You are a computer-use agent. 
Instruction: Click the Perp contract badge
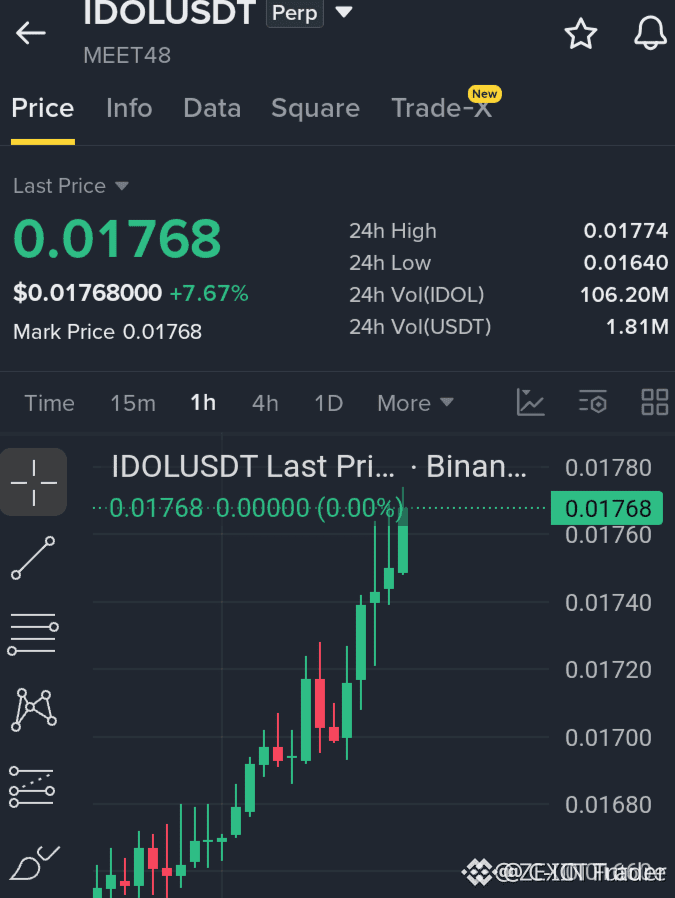pos(295,13)
